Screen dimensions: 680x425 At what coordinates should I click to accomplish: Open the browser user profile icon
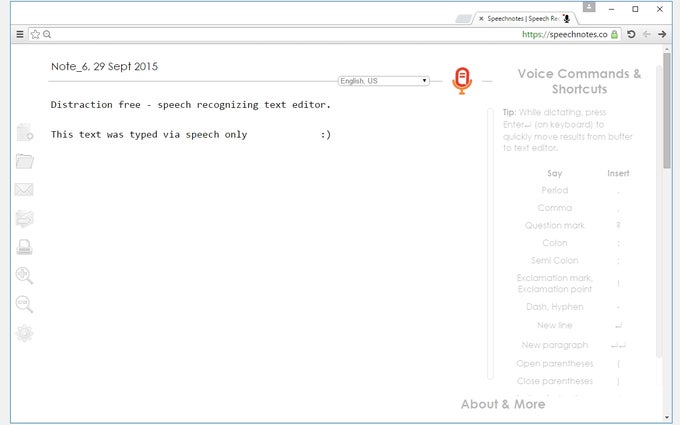click(589, 7)
